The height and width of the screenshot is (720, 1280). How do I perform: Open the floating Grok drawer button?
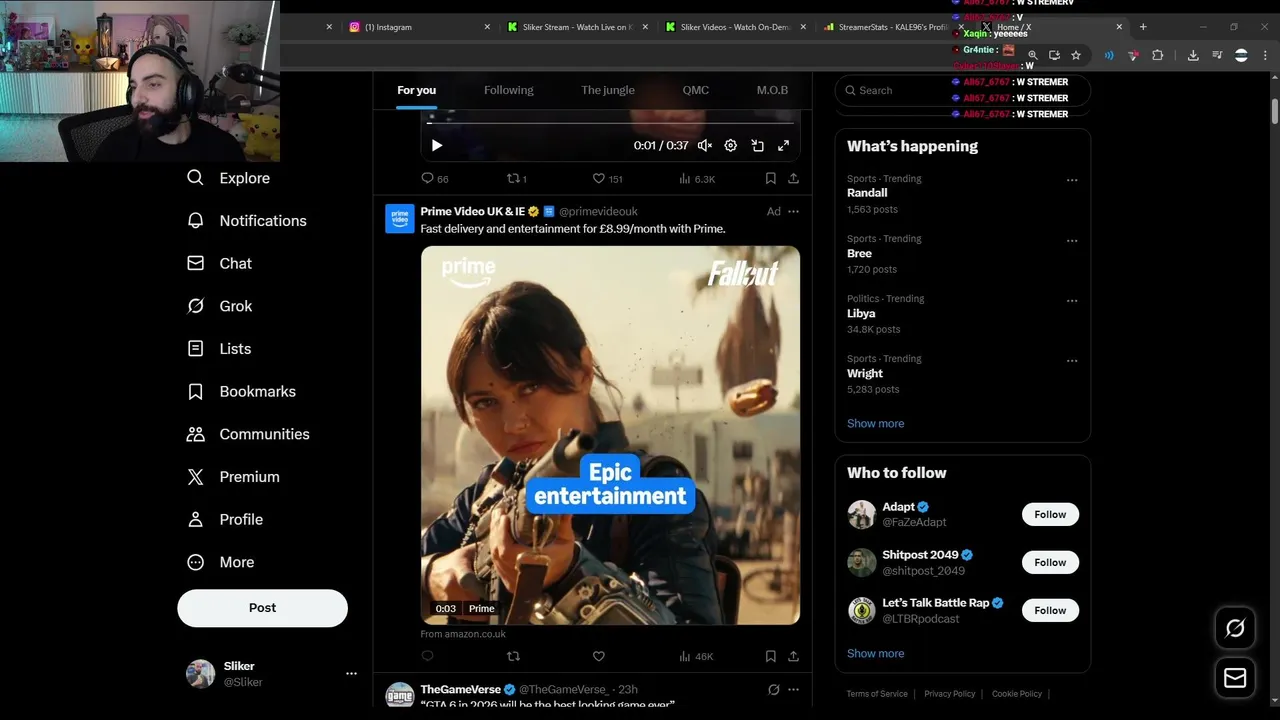1235,628
